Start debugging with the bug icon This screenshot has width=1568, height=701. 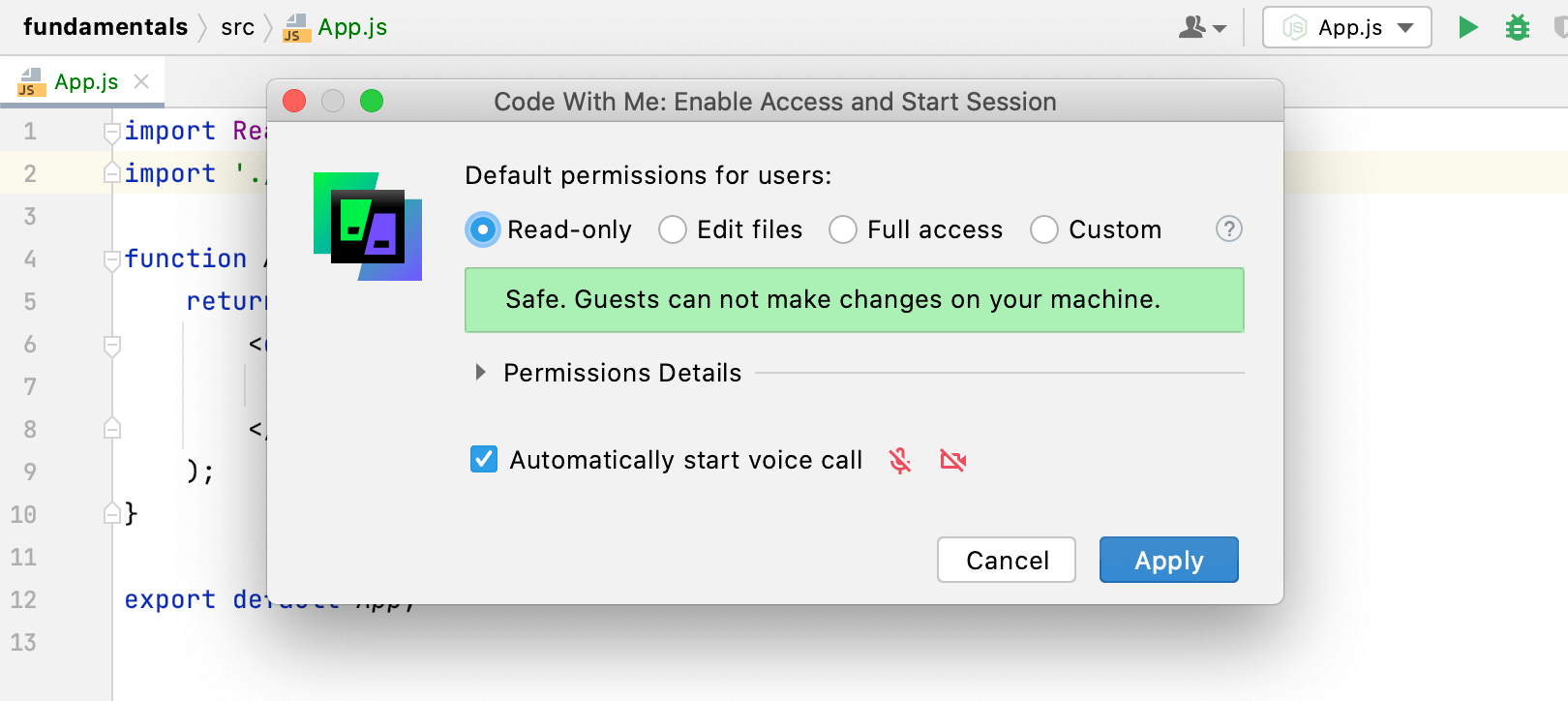coord(1517,27)
